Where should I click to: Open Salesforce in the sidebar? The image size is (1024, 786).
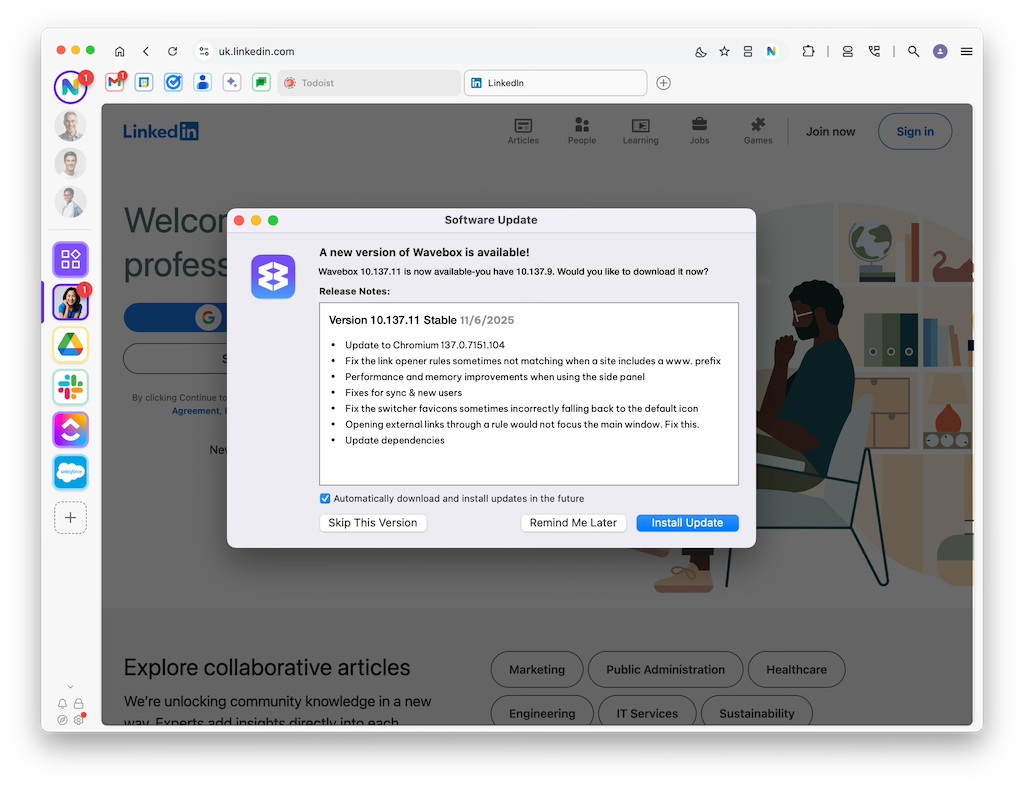point(71,472)
